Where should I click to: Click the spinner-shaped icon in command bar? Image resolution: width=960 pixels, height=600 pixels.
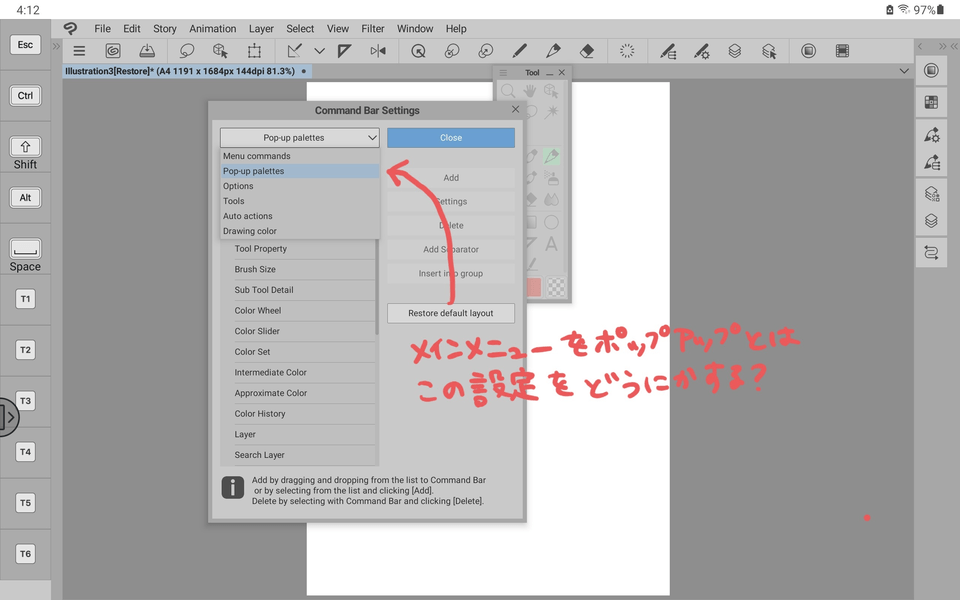tap(627, 51)
